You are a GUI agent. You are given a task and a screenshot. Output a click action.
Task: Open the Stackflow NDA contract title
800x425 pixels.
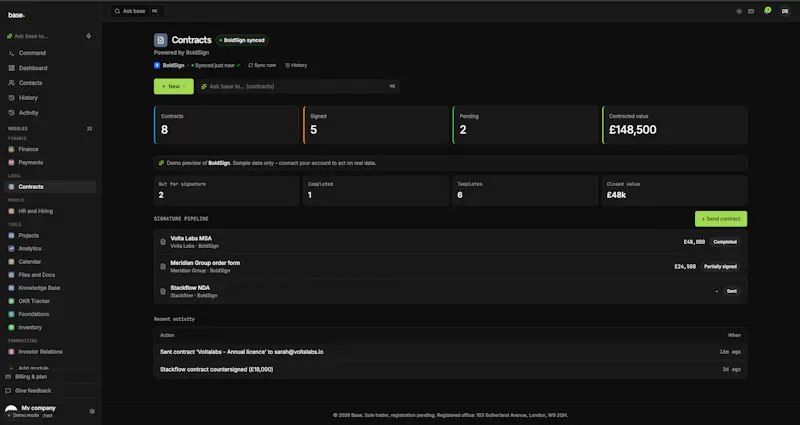click(x=190, y=288)
